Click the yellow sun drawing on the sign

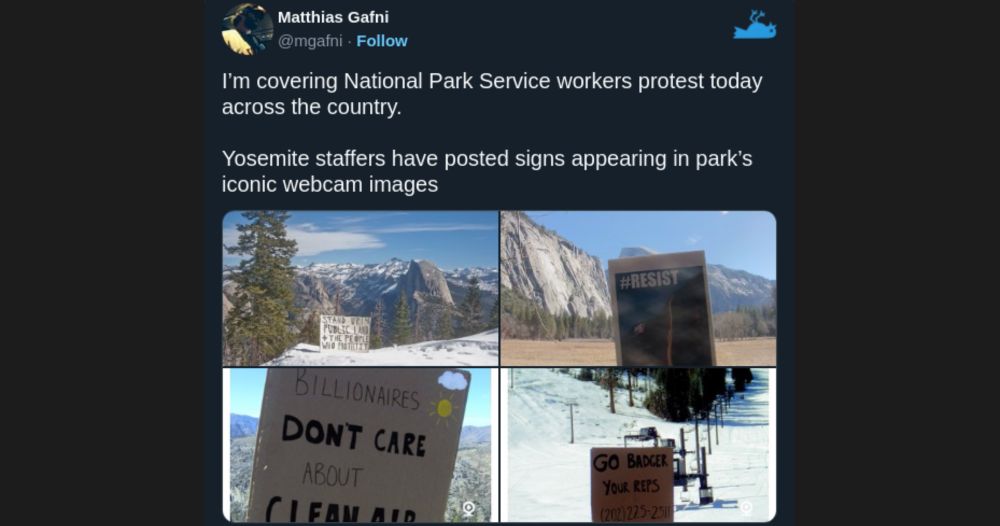444,408
